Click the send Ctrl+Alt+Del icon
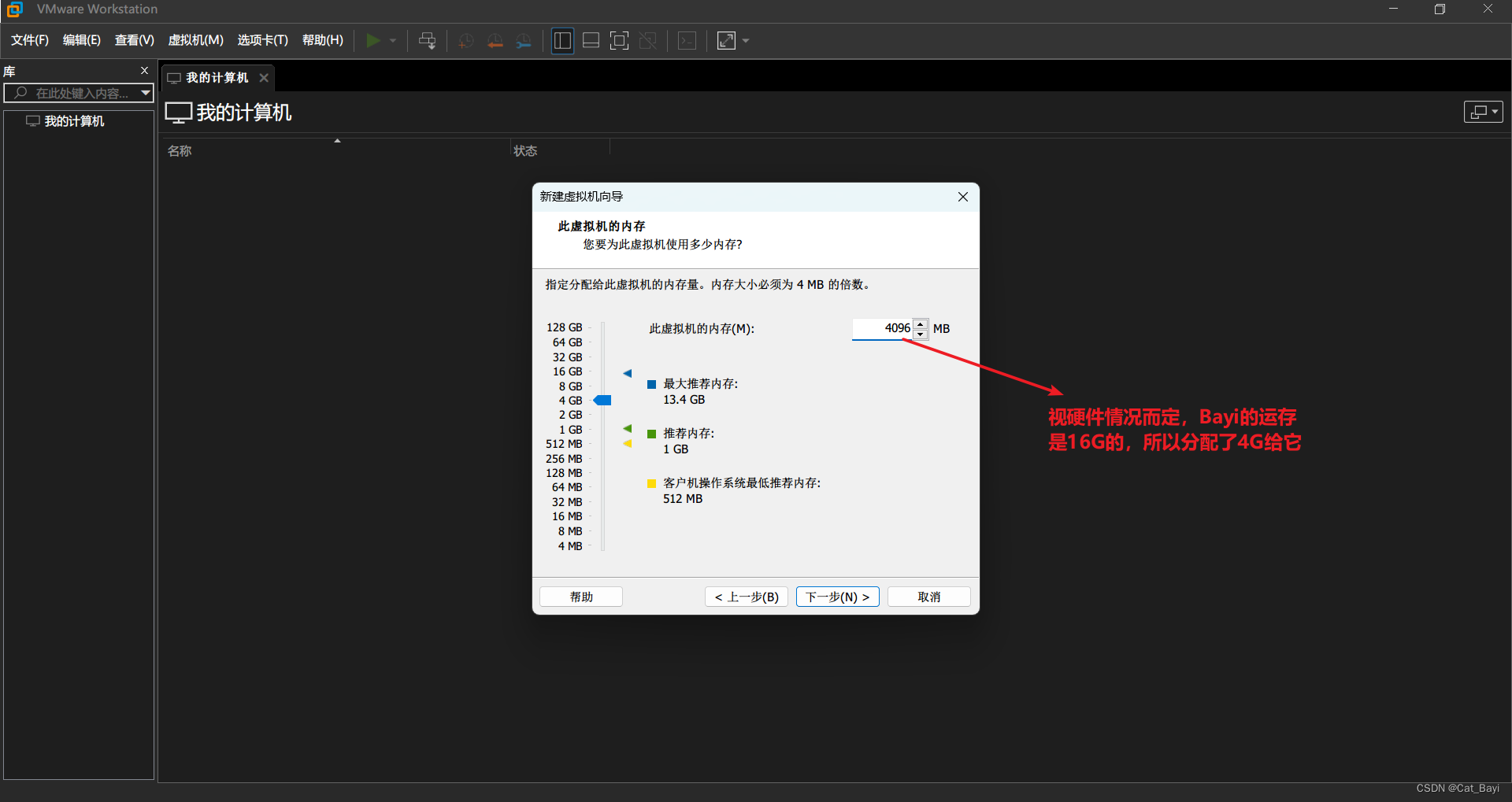The height and width of the screenshot is (802, 1512). coord(427,40)
